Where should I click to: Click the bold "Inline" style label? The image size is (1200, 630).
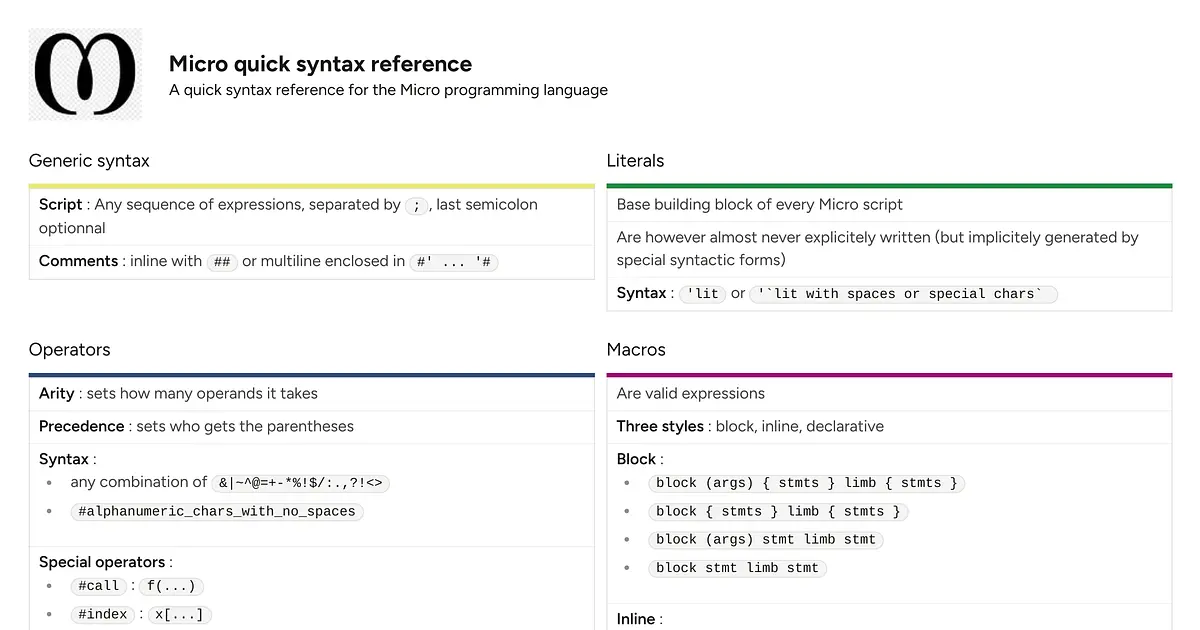pos(636,619)
